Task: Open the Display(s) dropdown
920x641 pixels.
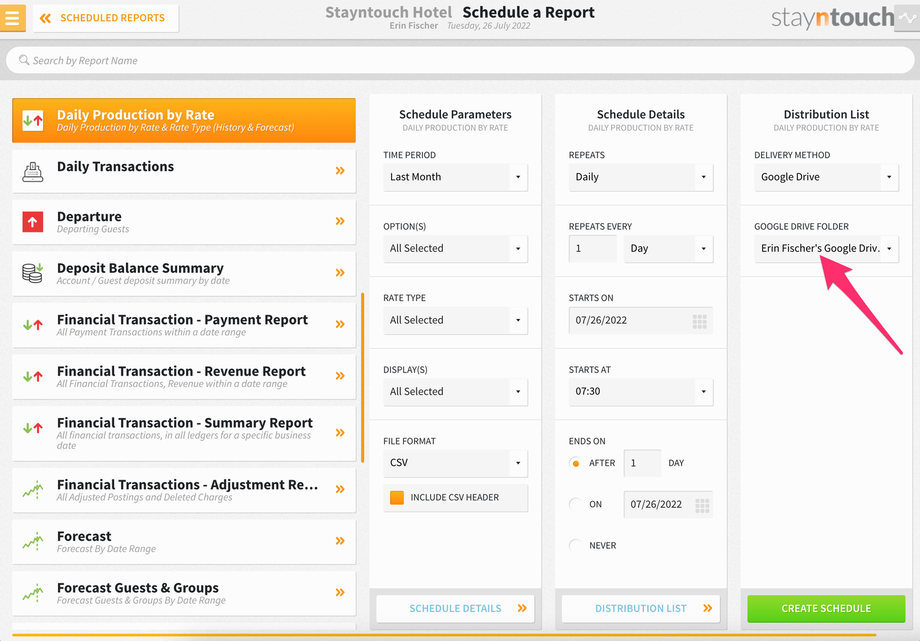Action: pyautogui.click(x=455, y=392)
